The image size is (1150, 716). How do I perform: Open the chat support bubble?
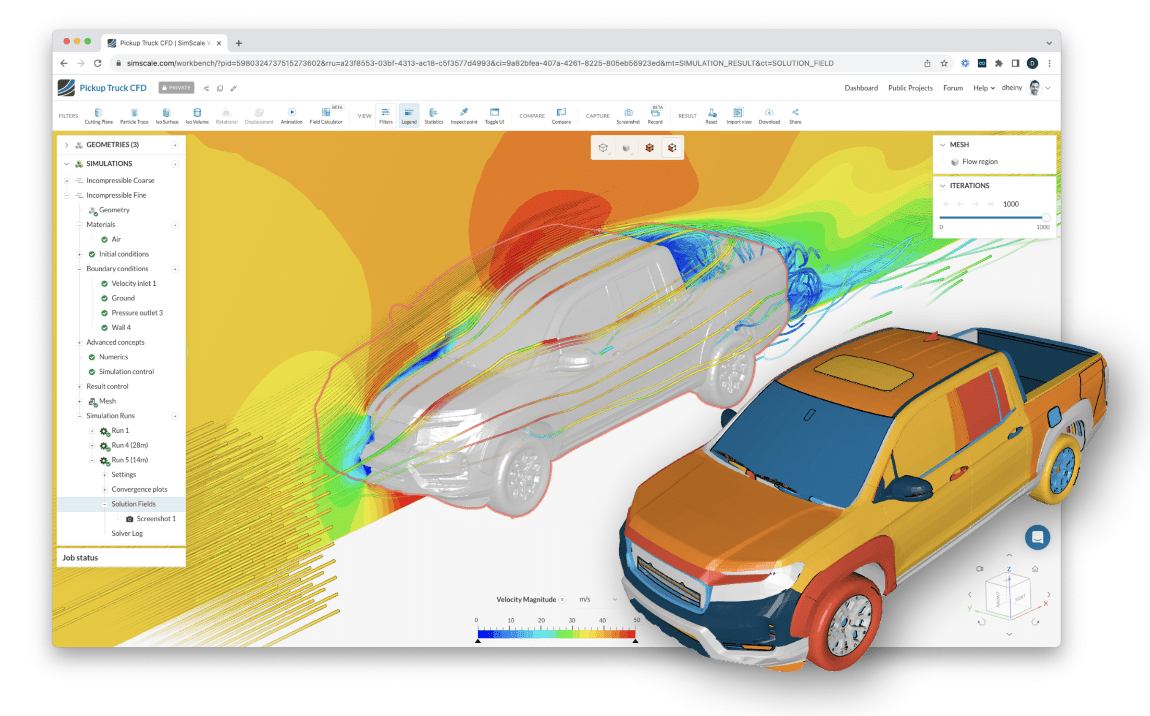pos(1037,537)
